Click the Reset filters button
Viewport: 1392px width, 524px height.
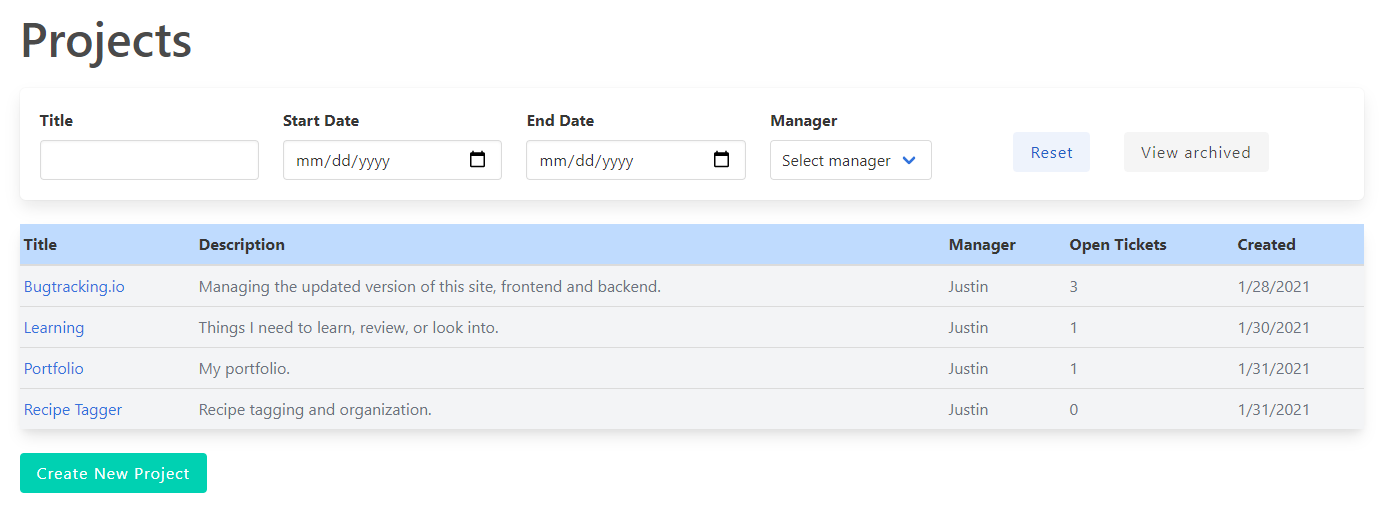pyautogui.click(x=1051, y=152)
